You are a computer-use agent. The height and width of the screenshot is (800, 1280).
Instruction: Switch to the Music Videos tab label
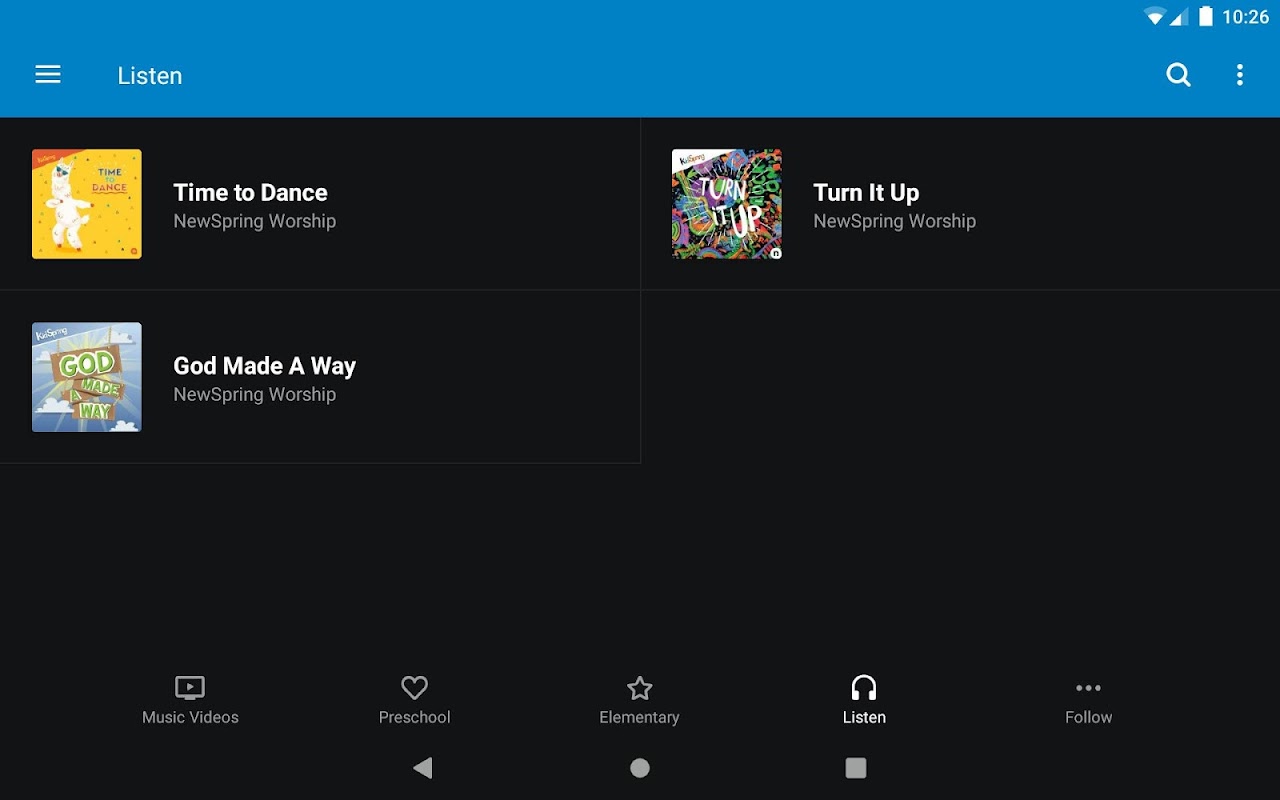click(x=190, y=717)
